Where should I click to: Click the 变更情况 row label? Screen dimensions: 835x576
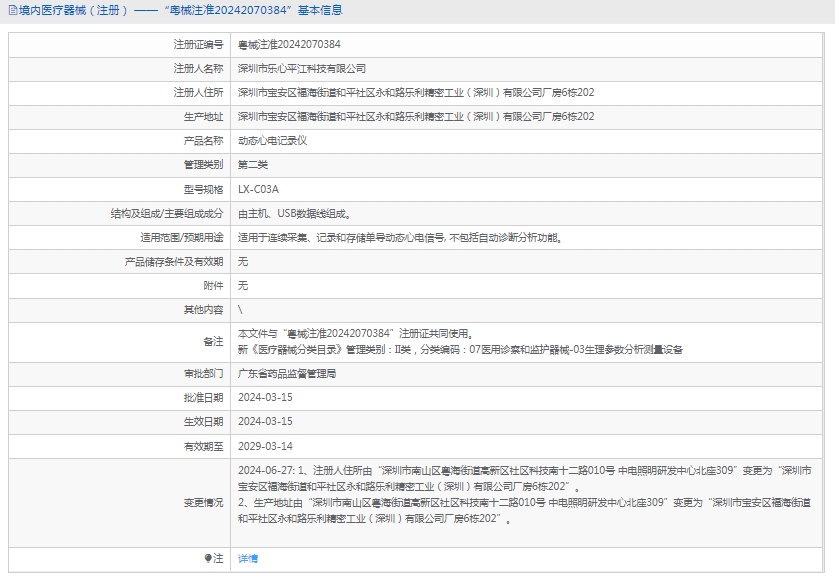203,502
